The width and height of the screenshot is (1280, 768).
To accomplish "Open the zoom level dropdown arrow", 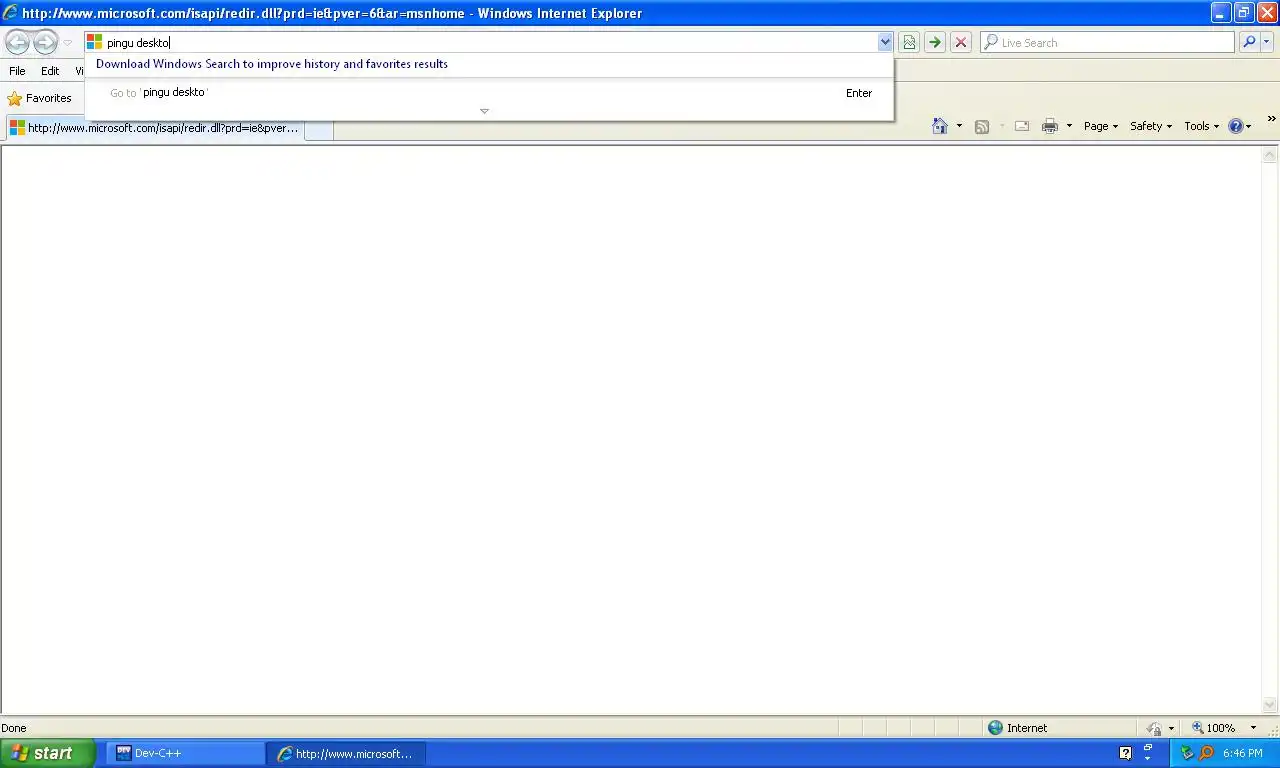I will [1251, 729].
